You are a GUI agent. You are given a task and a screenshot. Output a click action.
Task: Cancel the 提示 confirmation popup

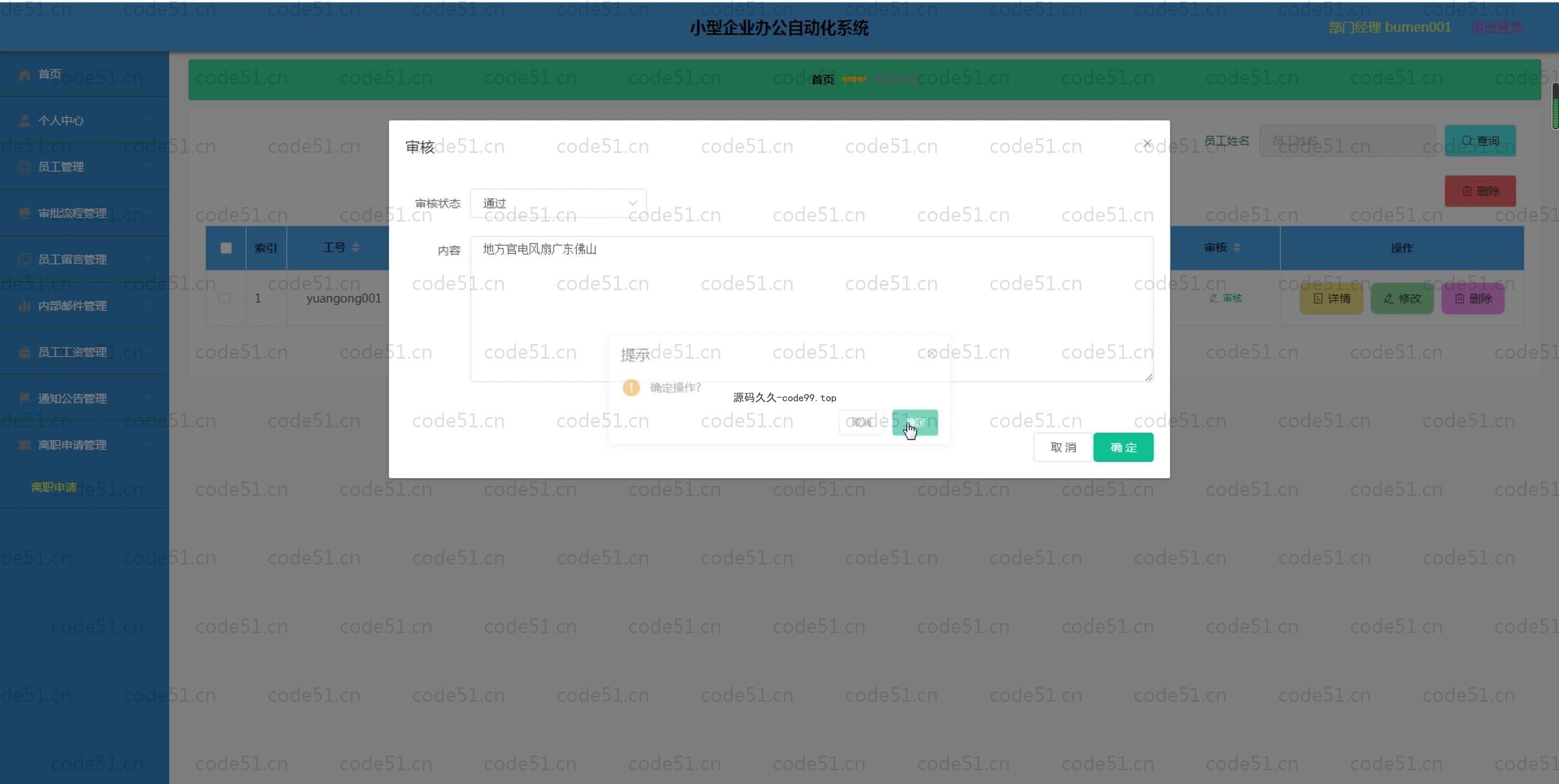point(861,422)
